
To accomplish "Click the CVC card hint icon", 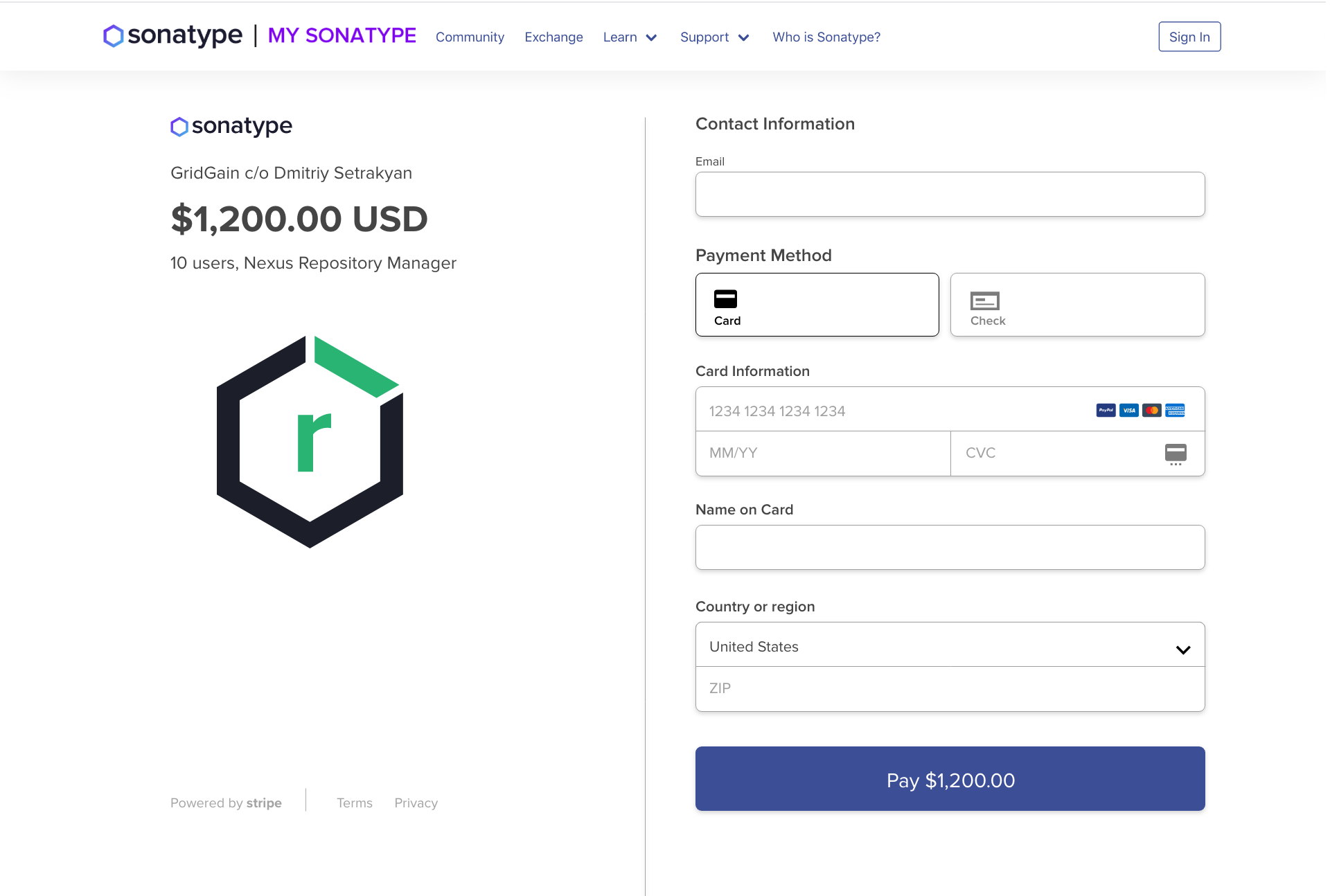I will tap(1176, 454).
